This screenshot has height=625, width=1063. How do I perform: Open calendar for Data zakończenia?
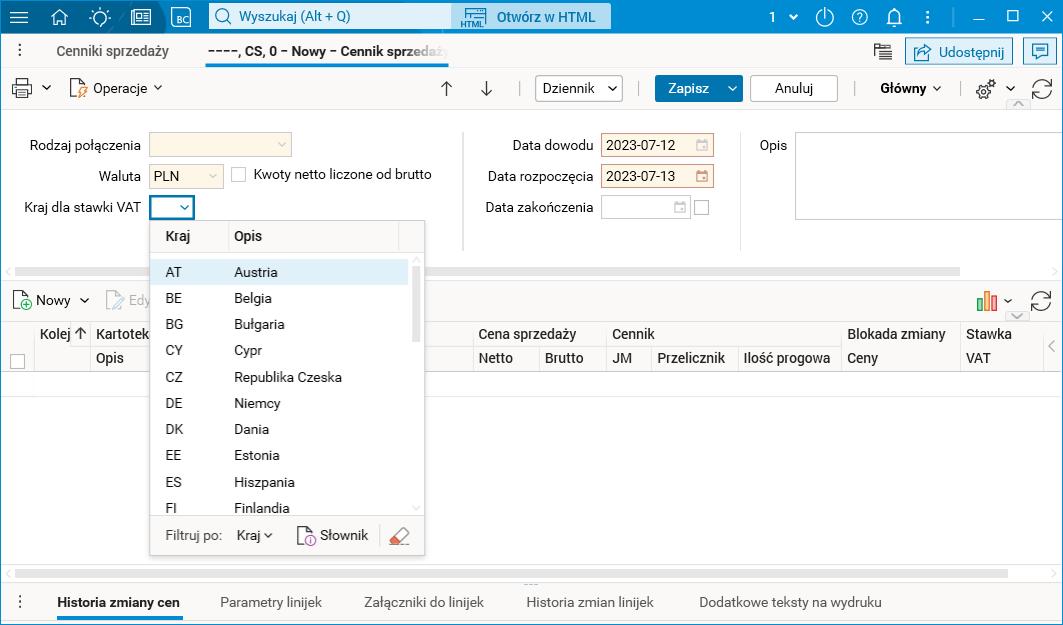(679, 207)
